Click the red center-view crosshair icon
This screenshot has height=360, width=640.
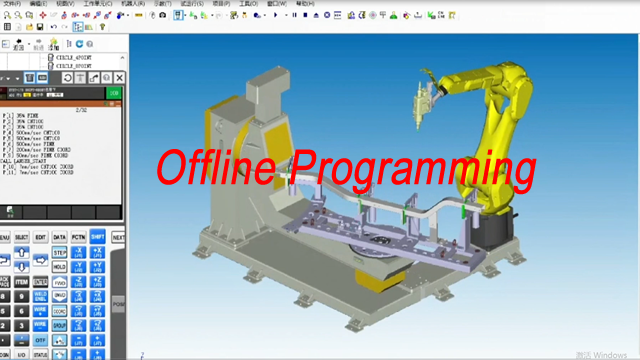[x=43, y=16]
